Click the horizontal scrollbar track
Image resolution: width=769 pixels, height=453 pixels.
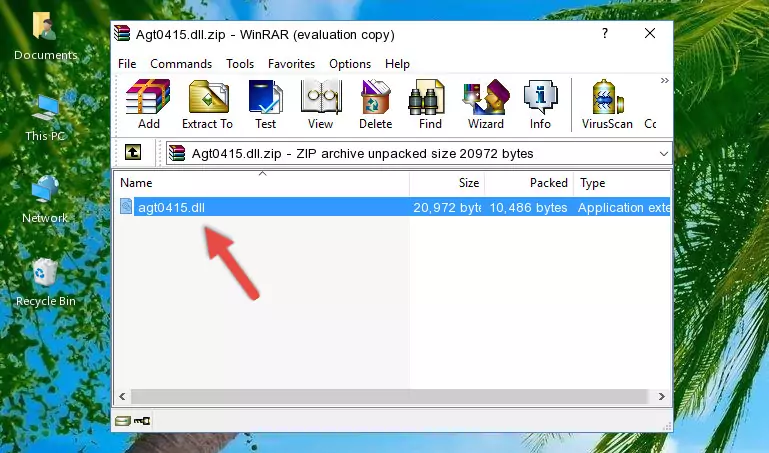[x=390, y=396]
